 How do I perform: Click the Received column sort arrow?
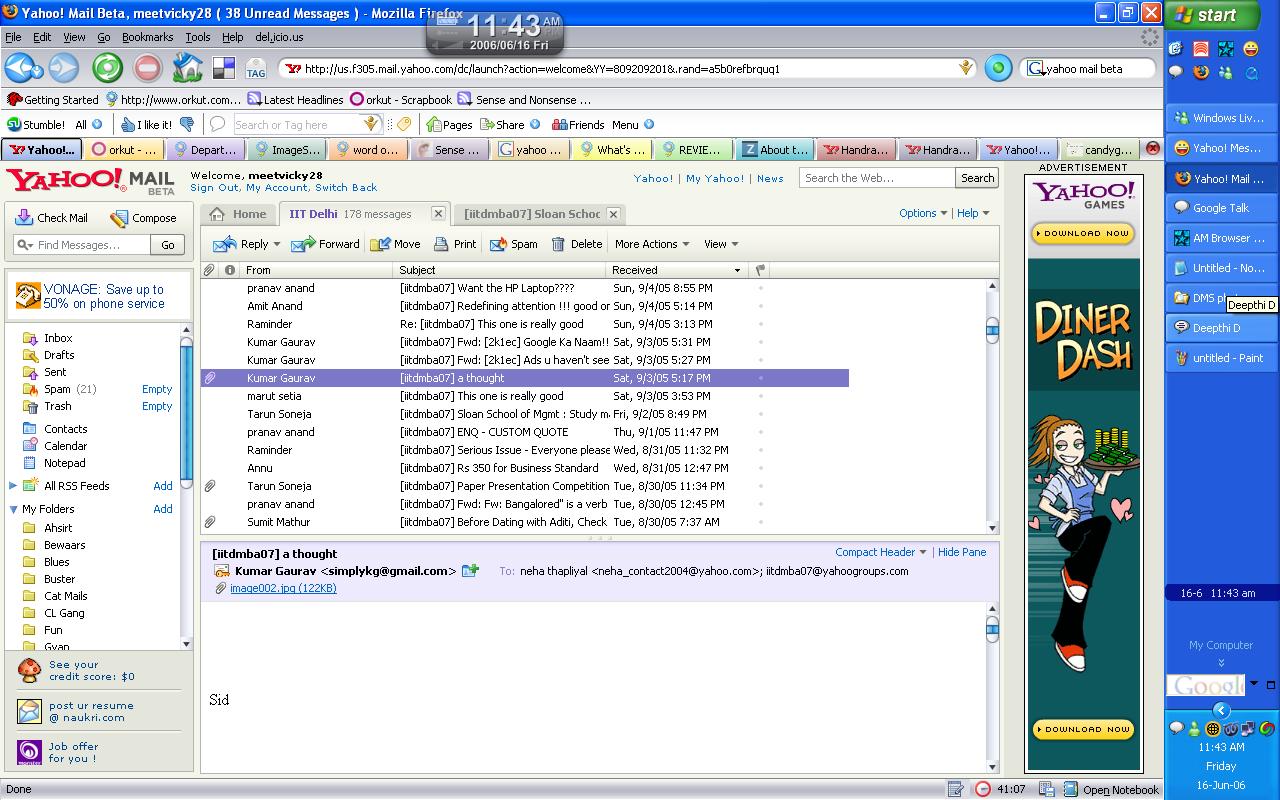pyautogui.click(x=738, y=270)
